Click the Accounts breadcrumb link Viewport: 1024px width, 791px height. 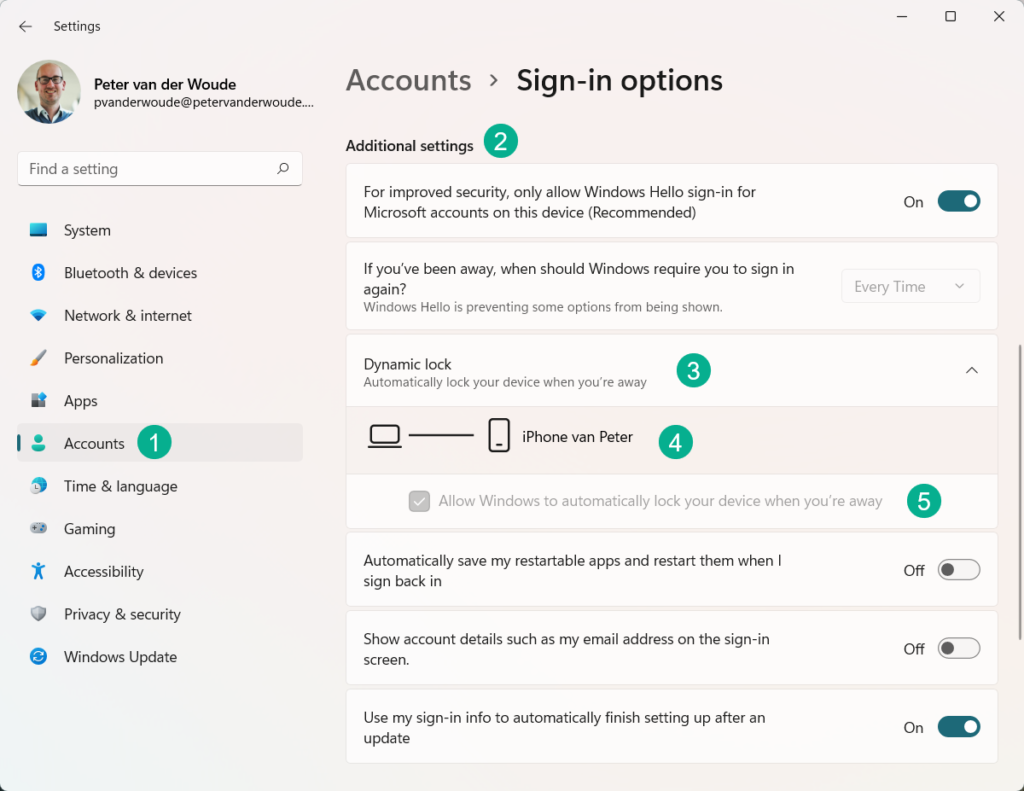[408, 80]
